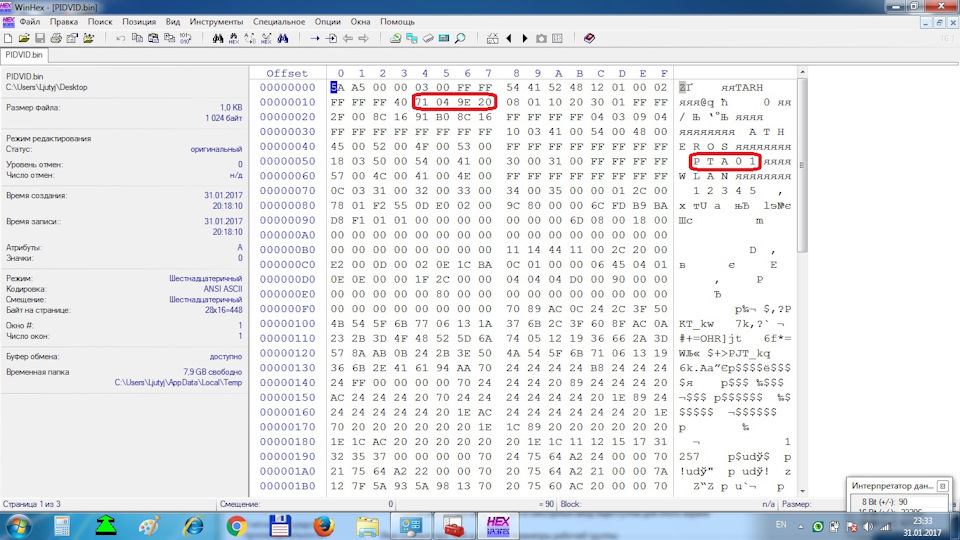The image size is (960, 540).
Task: Select the PIDVID.bin document tab
Action: [24, 54]
